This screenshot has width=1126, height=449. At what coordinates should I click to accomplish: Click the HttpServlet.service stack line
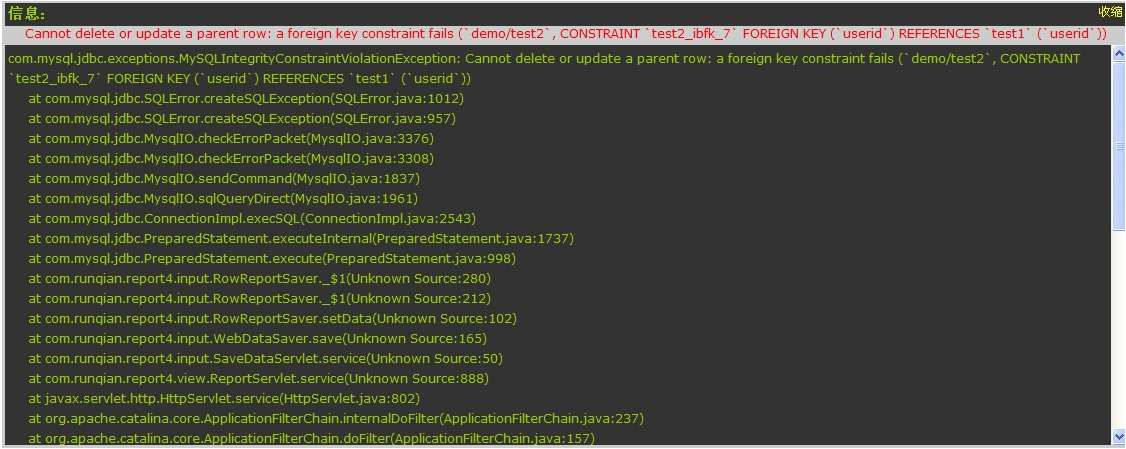click(x=224, y=398)
